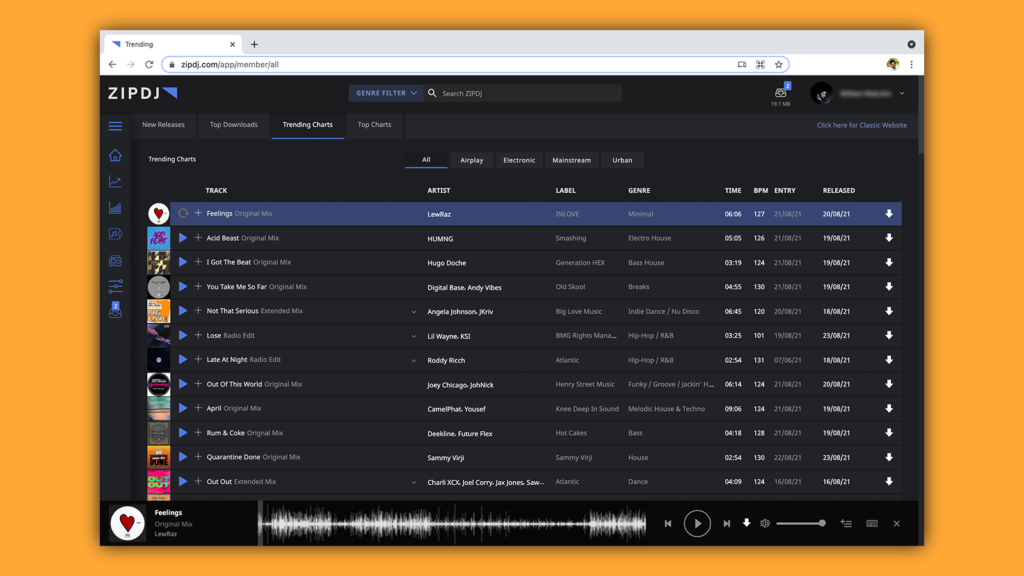1024x576 pixels.
Task: Play Quarantine Done Original Mix
Action: [183, 457]
